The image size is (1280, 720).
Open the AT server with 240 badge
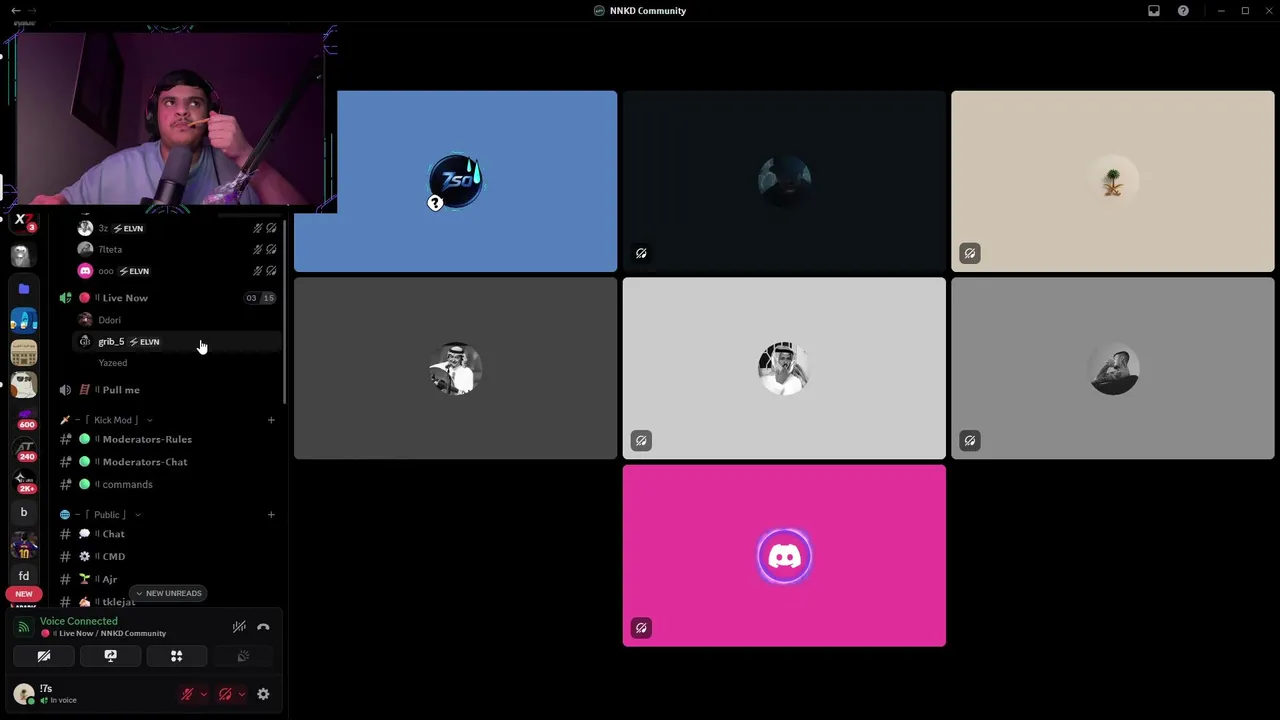click(x=24, y=449)
